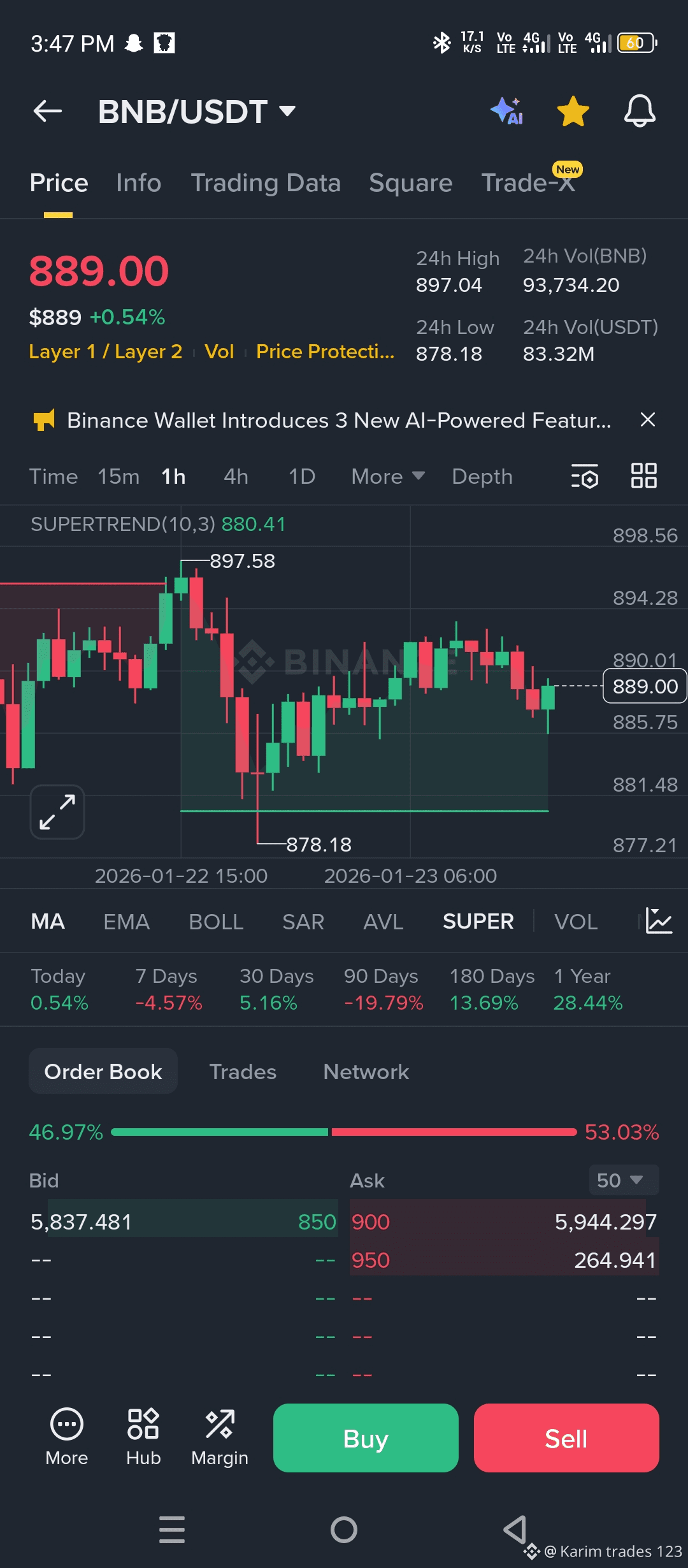Open the chart layout grid icon
The height and width of the screenshot is (1568, 688).
tap(643, 475)
